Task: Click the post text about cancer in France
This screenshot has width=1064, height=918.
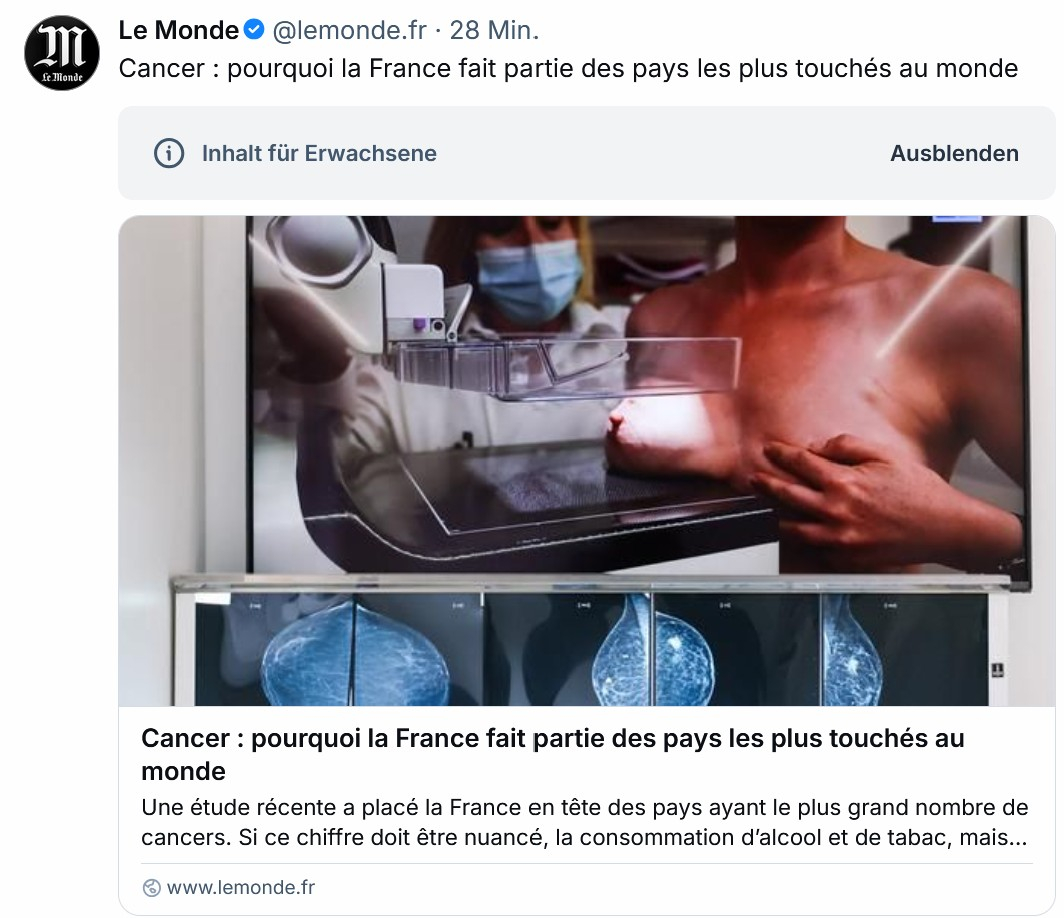Action: (x=568, y=69)
